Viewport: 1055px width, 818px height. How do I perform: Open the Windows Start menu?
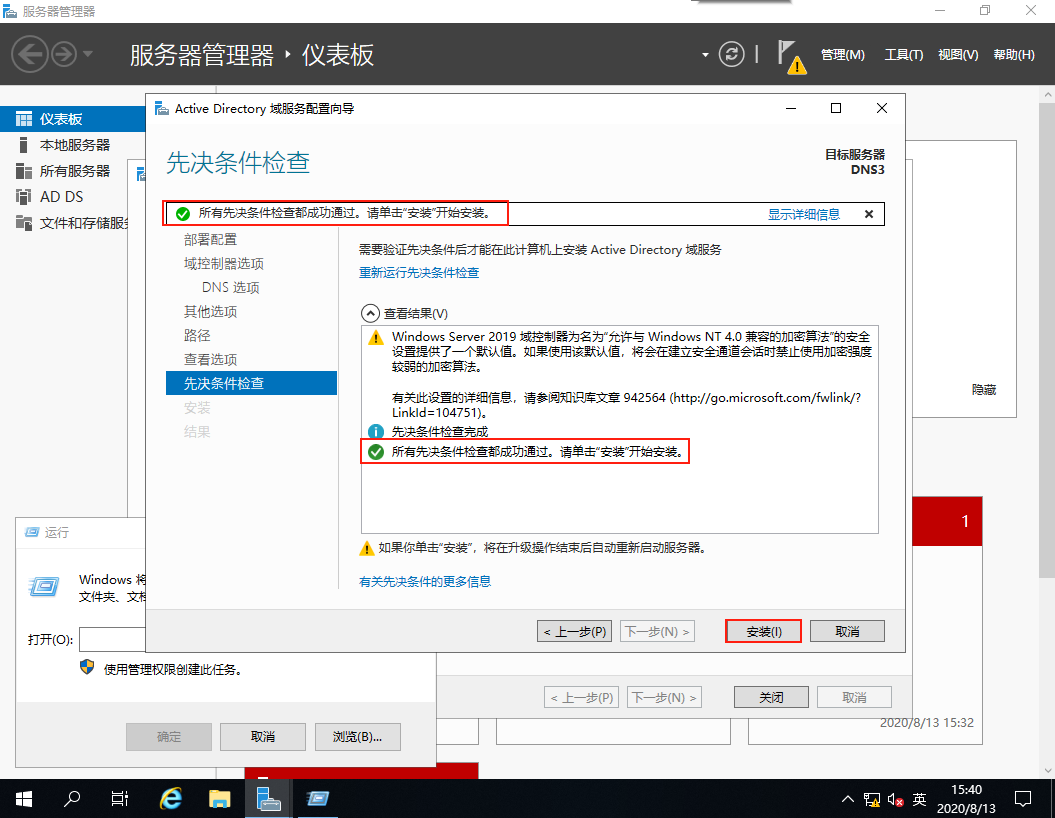24,798
